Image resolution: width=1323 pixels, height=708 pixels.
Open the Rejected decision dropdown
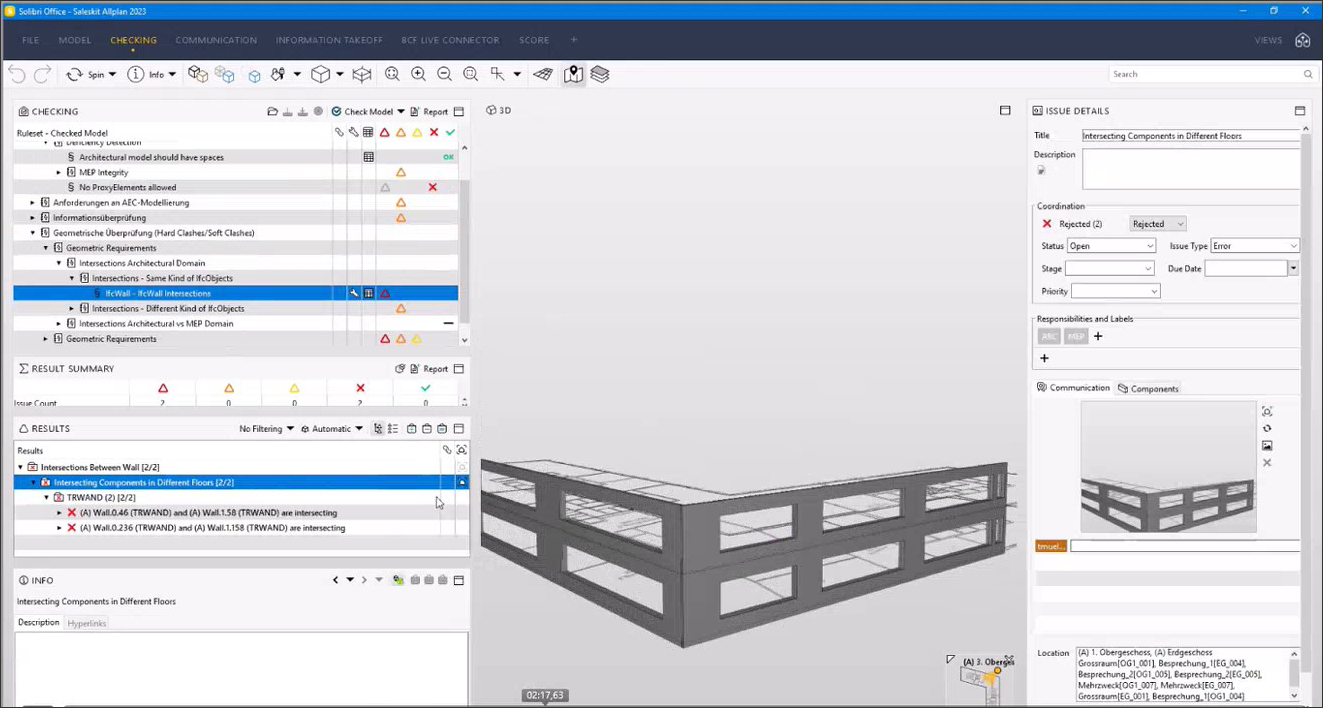click(x=1158, y=224)
